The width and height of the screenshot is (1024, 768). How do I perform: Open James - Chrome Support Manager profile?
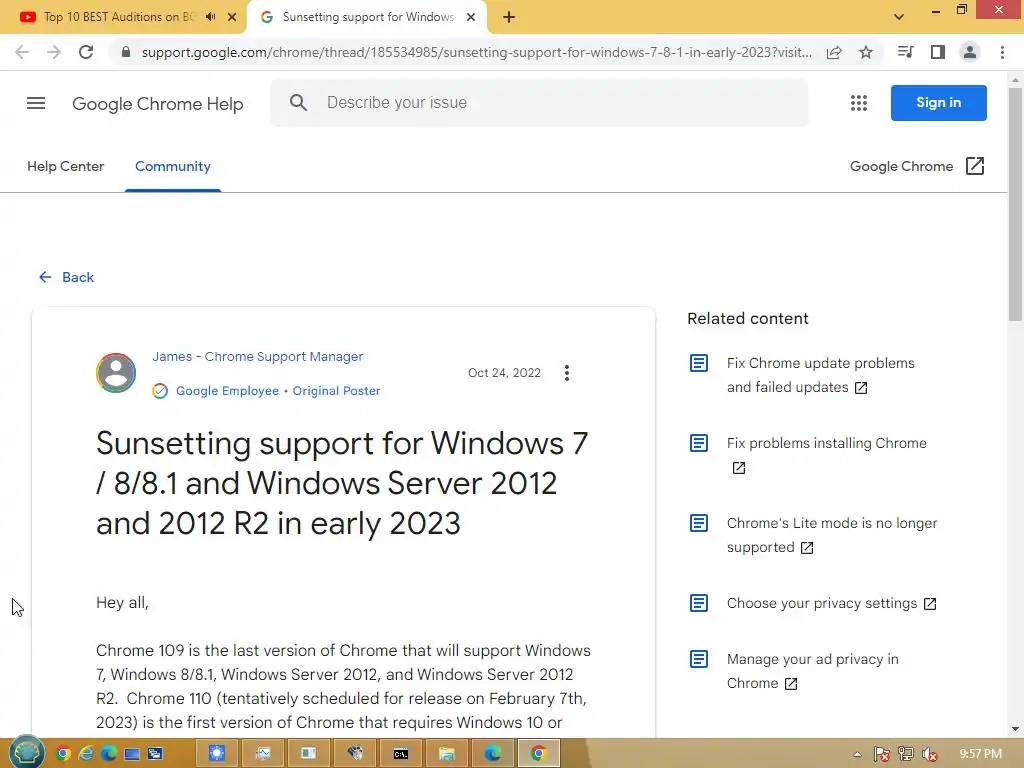257,357
